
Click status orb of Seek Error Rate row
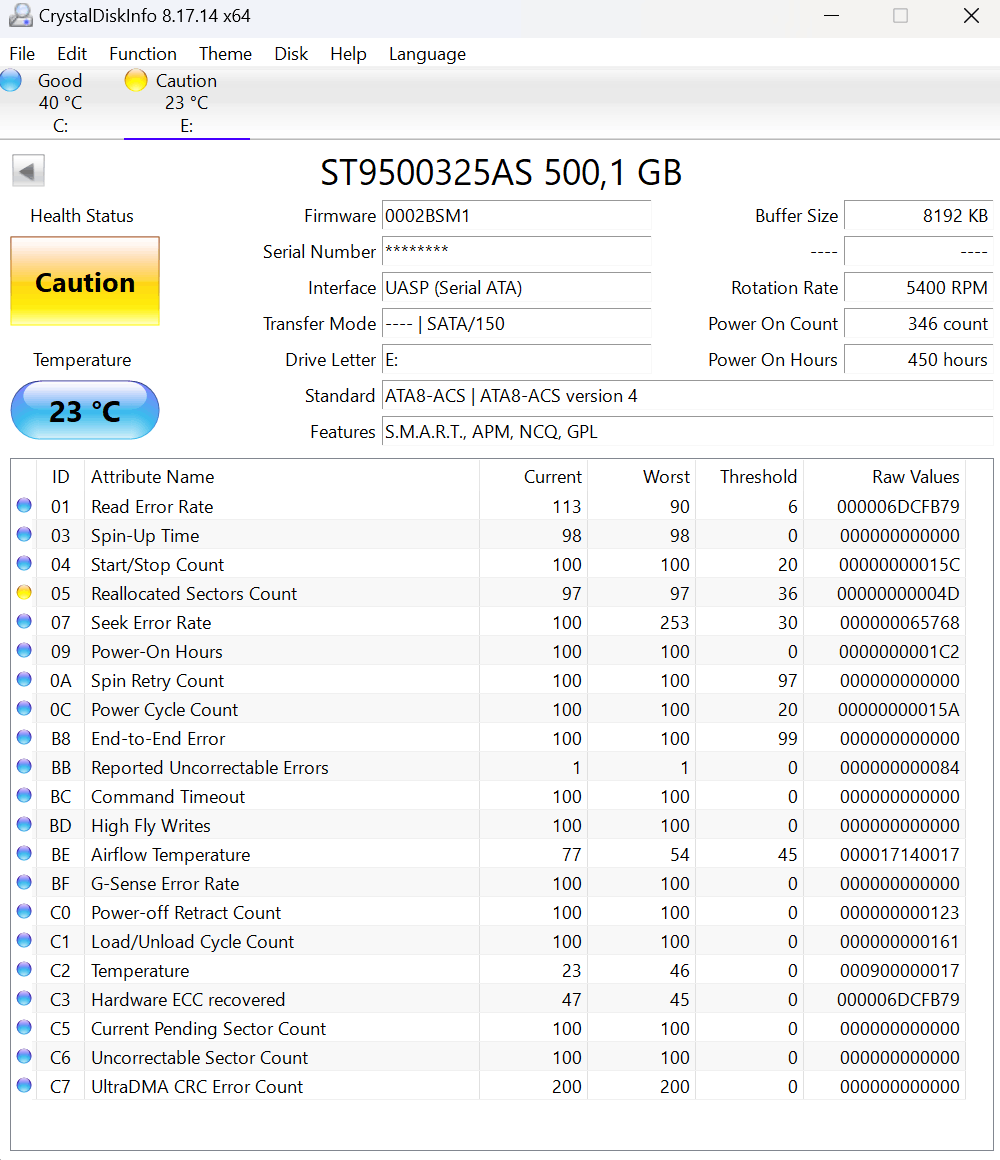click(24, 621)
